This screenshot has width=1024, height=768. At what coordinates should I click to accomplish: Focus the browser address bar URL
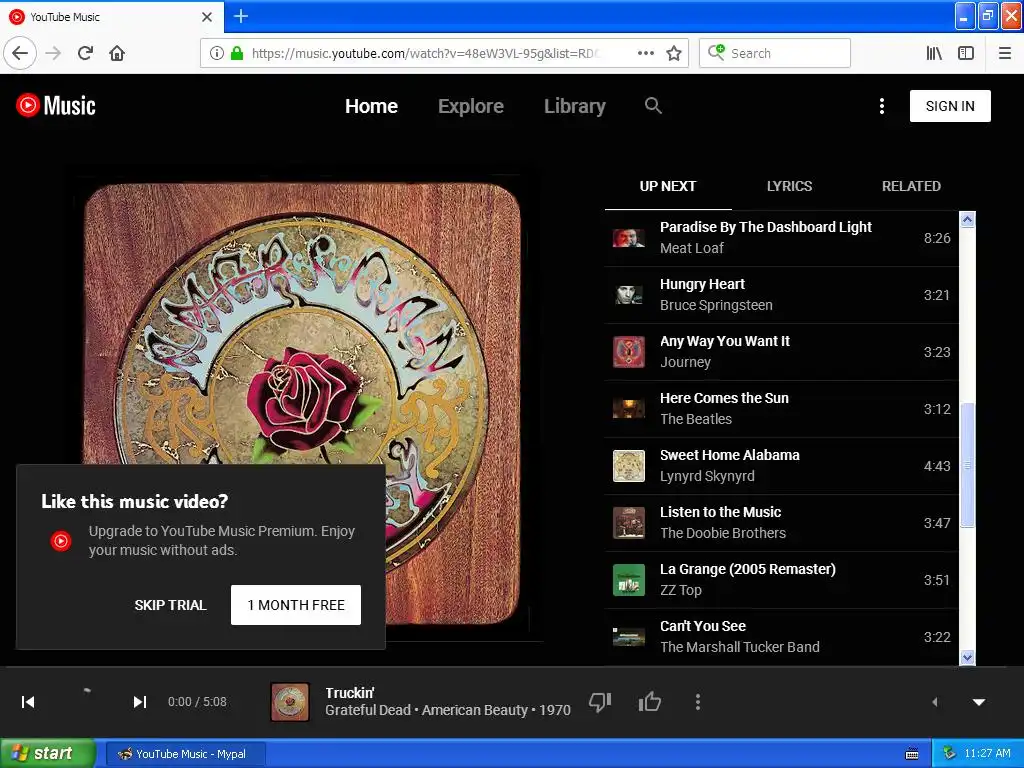click(x=428, y=54)
